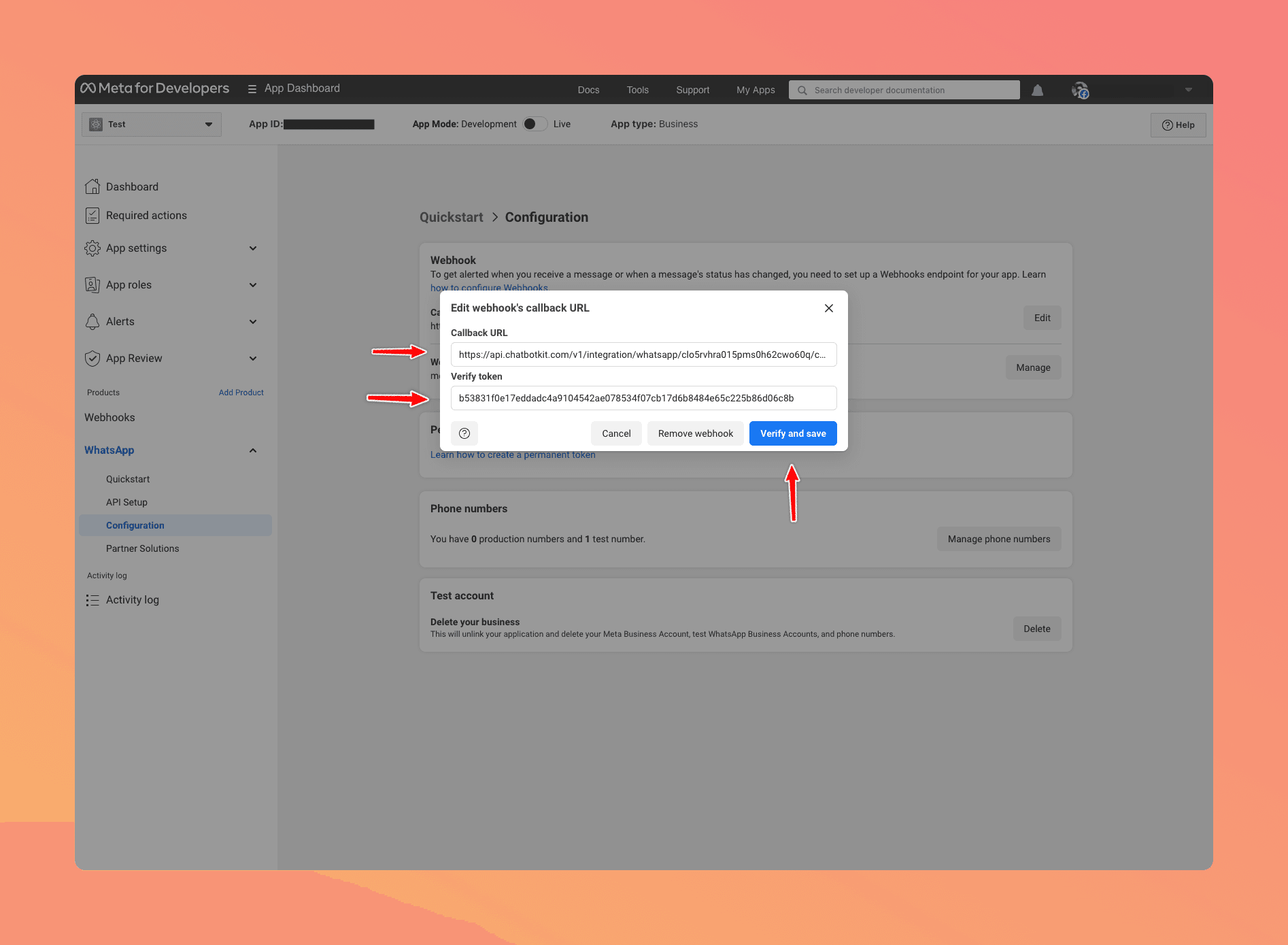Go to WhatsApp Quickstart
The width and height of the screenshot is (1288, 945).
click(128, 479)
